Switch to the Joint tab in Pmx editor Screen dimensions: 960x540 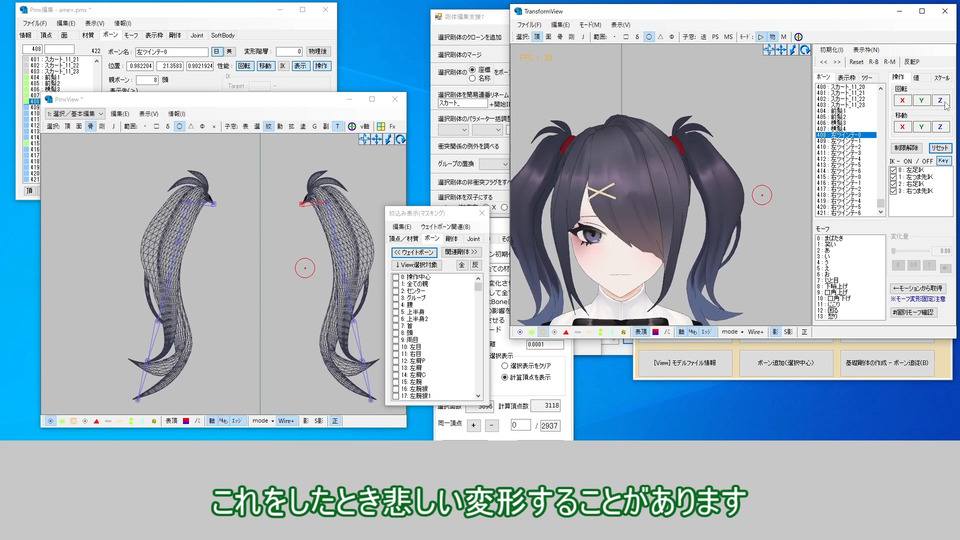point(197,36)
